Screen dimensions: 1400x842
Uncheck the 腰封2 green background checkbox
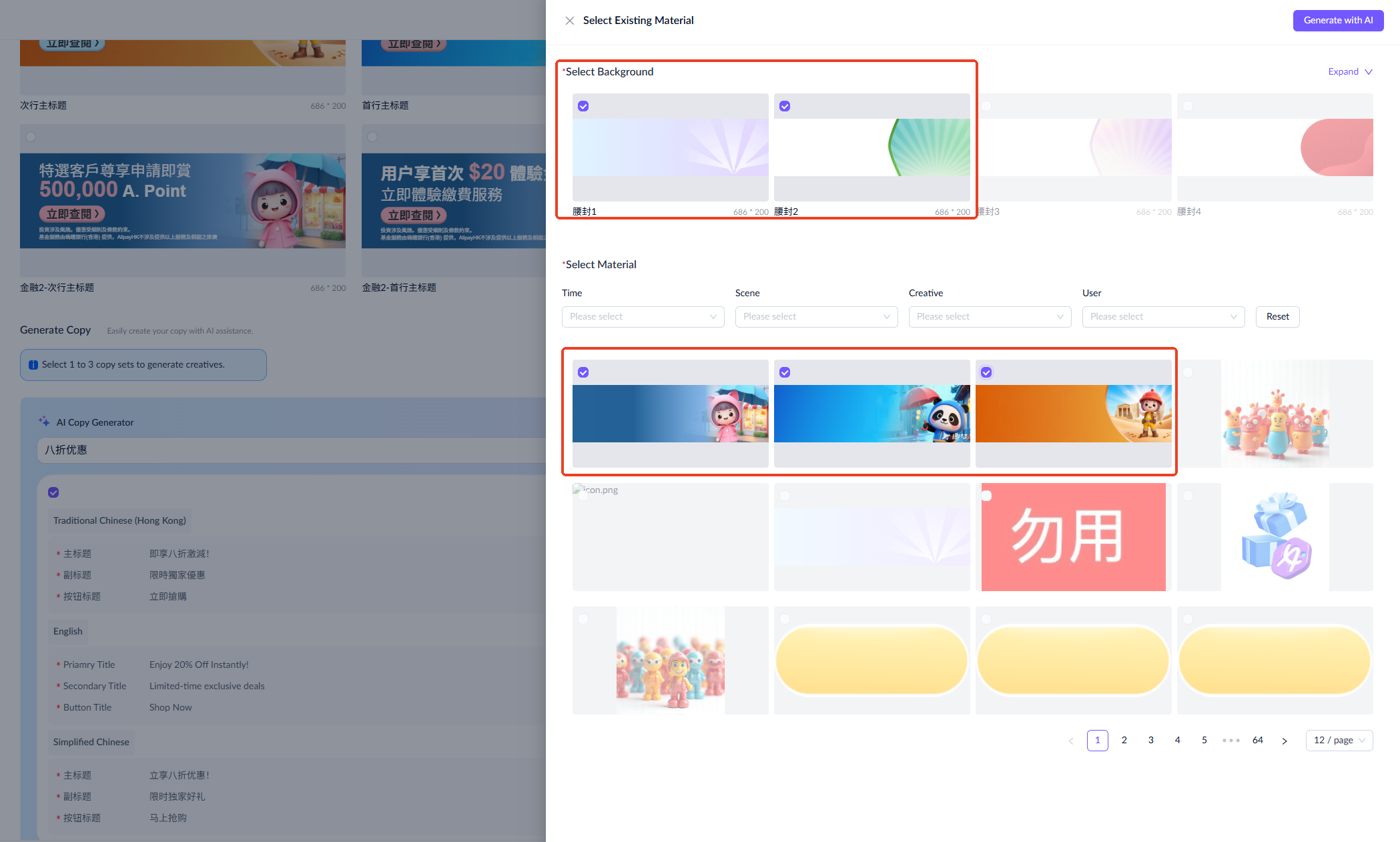pyautogui.click(x=785, y=106)
